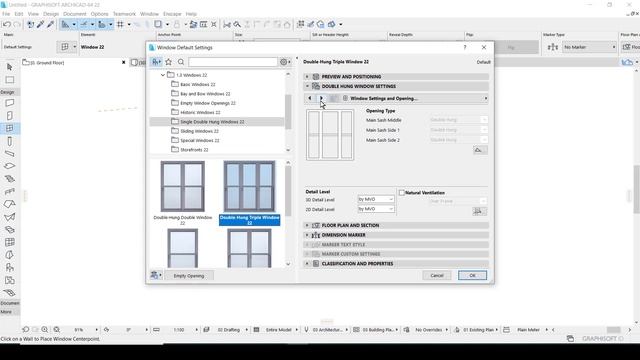Select the Curtain Wall tool in toolbox
Screen dimensions: 640x360
[x=10, y=242]
